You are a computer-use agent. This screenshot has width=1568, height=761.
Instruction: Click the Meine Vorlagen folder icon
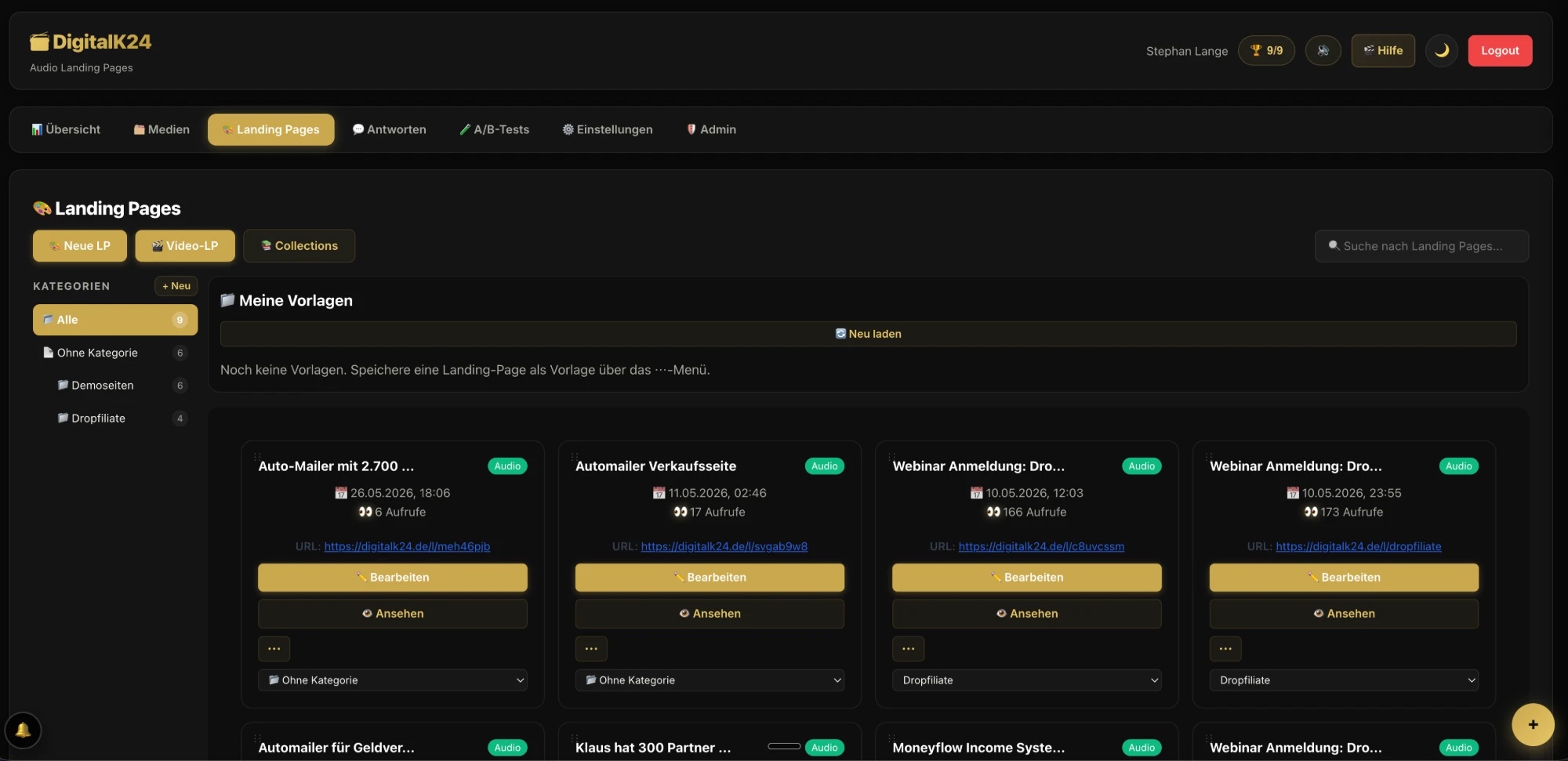click(228, 300)
